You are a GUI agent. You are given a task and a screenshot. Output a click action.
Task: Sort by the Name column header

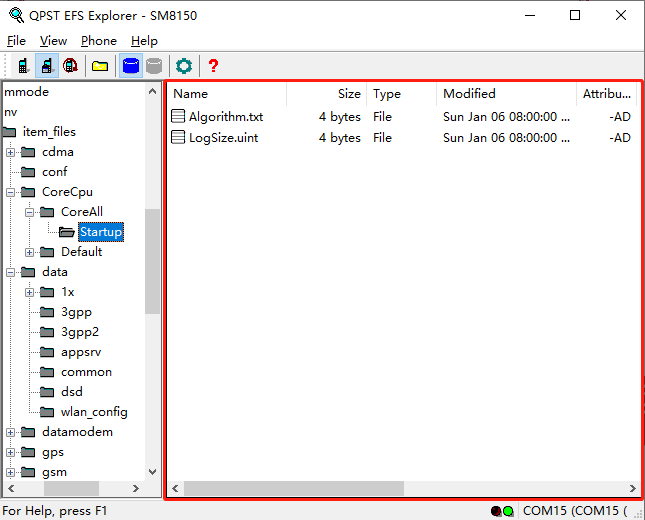pyautogui.click(x=227, y=94)
